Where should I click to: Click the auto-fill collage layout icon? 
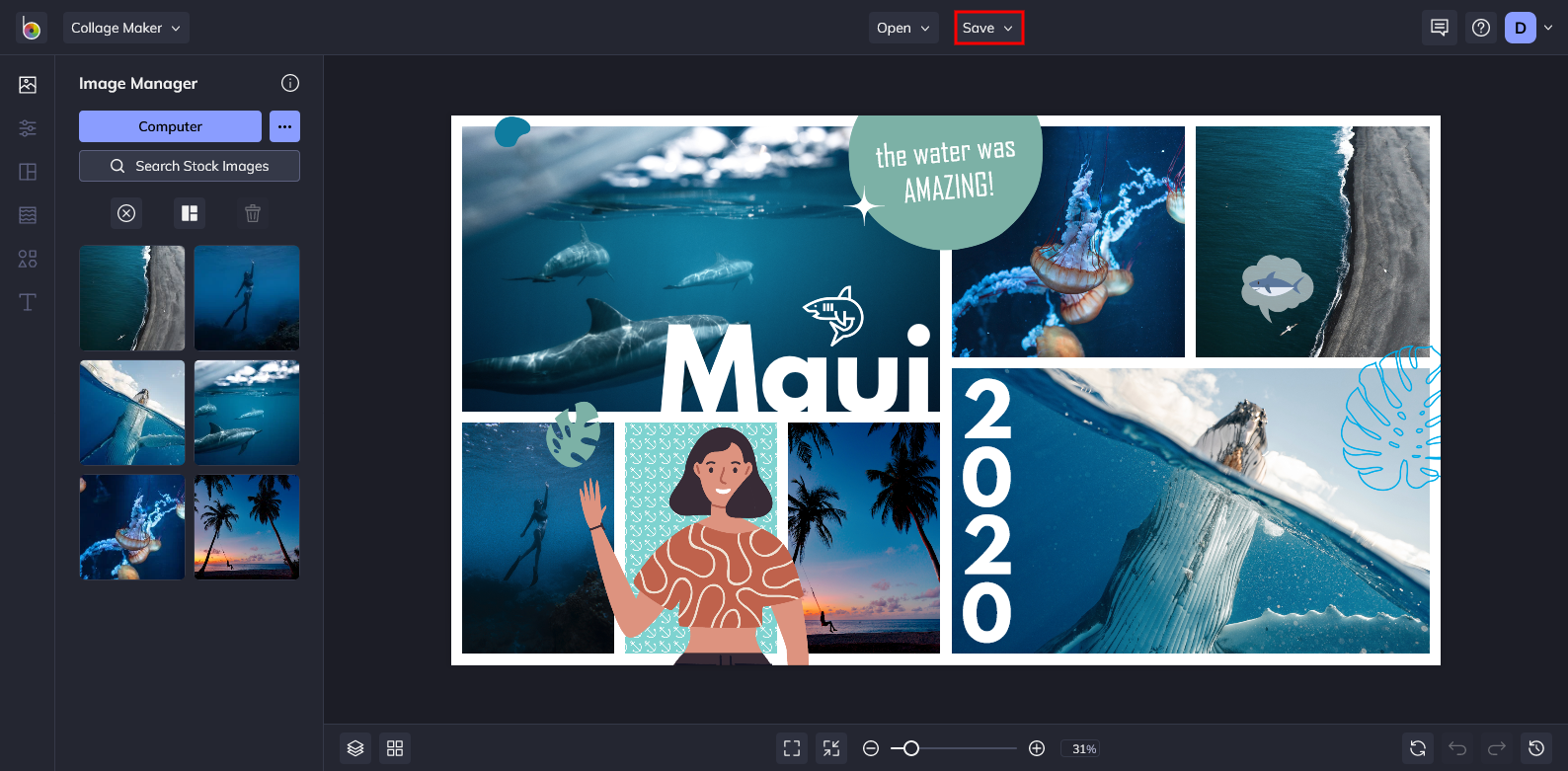190,213
